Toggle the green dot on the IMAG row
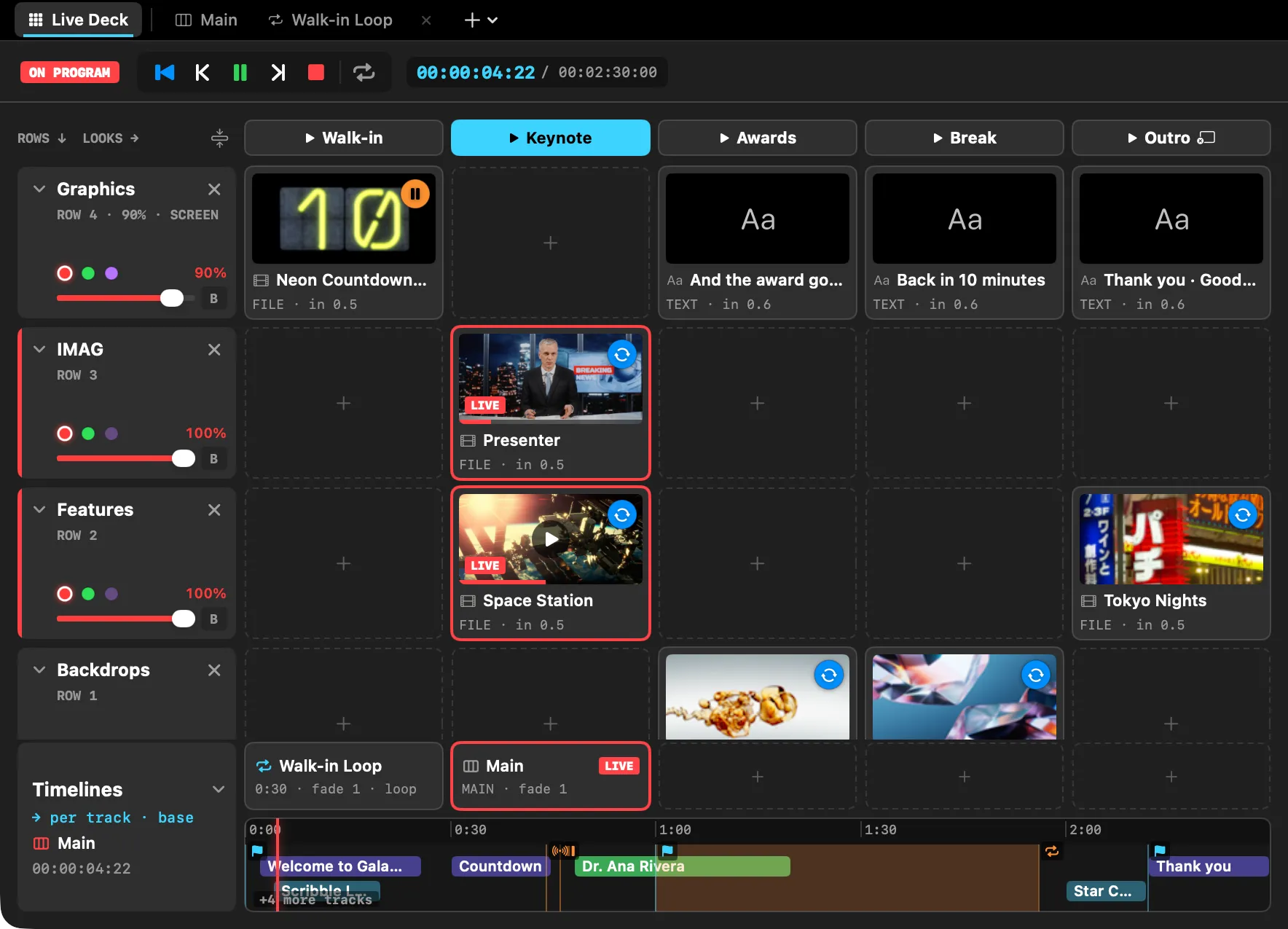 click(88, 434)
